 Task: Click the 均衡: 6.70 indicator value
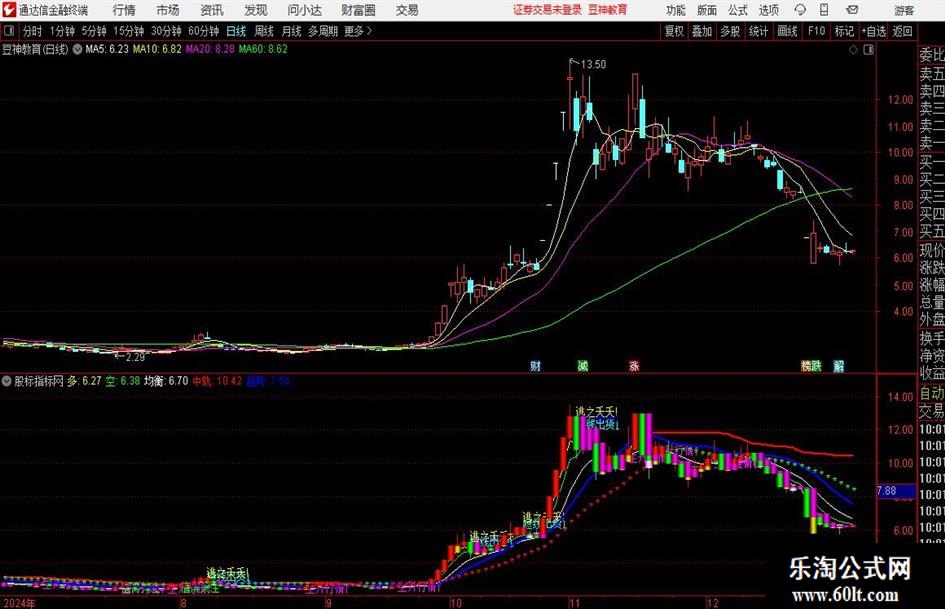166,381
